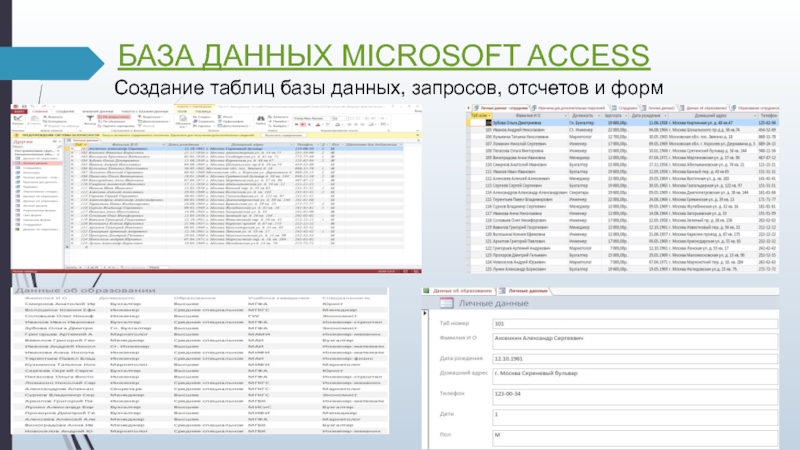This screenshot has width=800, height=450.
Task: Click the Обновить все refresh icon
Action: [x=183, y=119]
